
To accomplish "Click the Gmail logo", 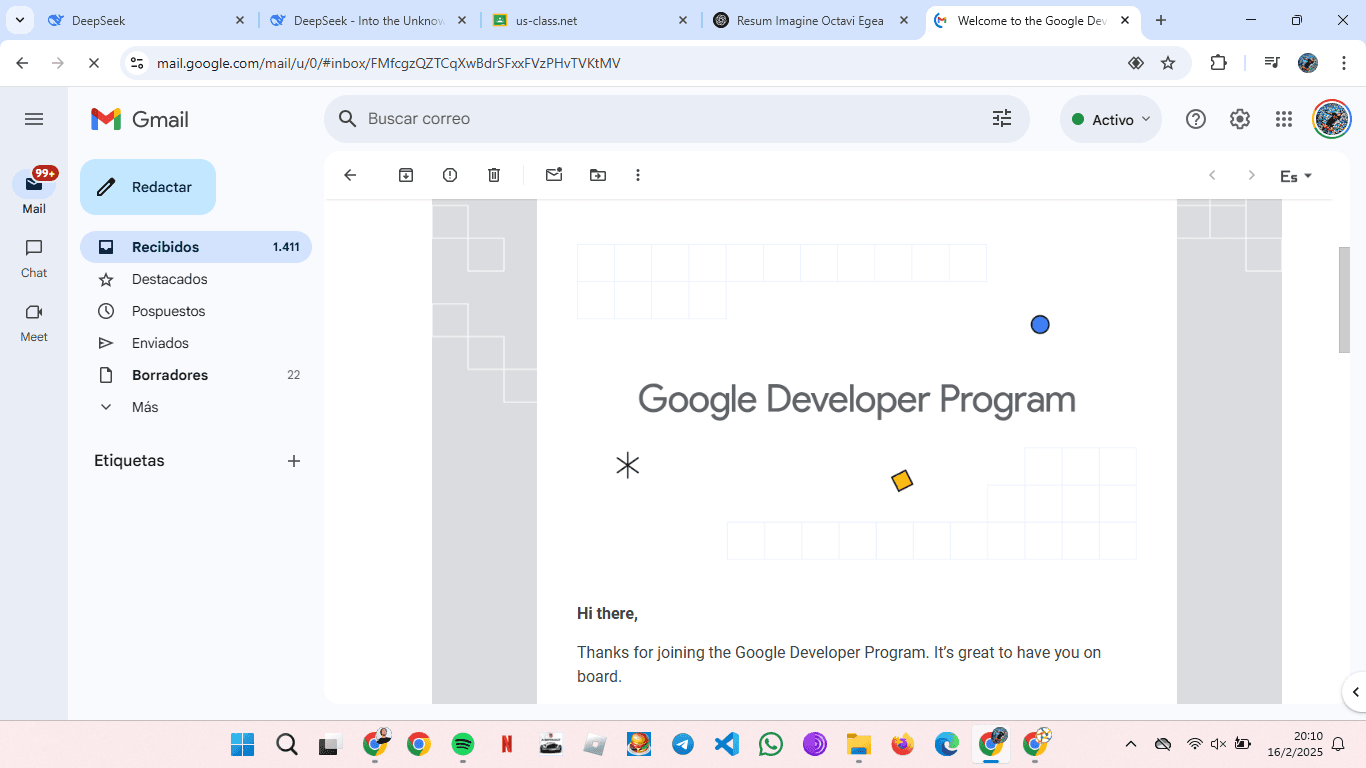I will pyautogui.click(x=140, y=119).
